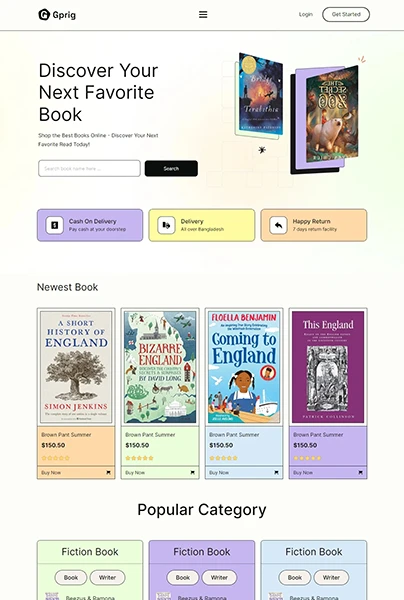Click the Happy Return arrow icon

[278, 225]
